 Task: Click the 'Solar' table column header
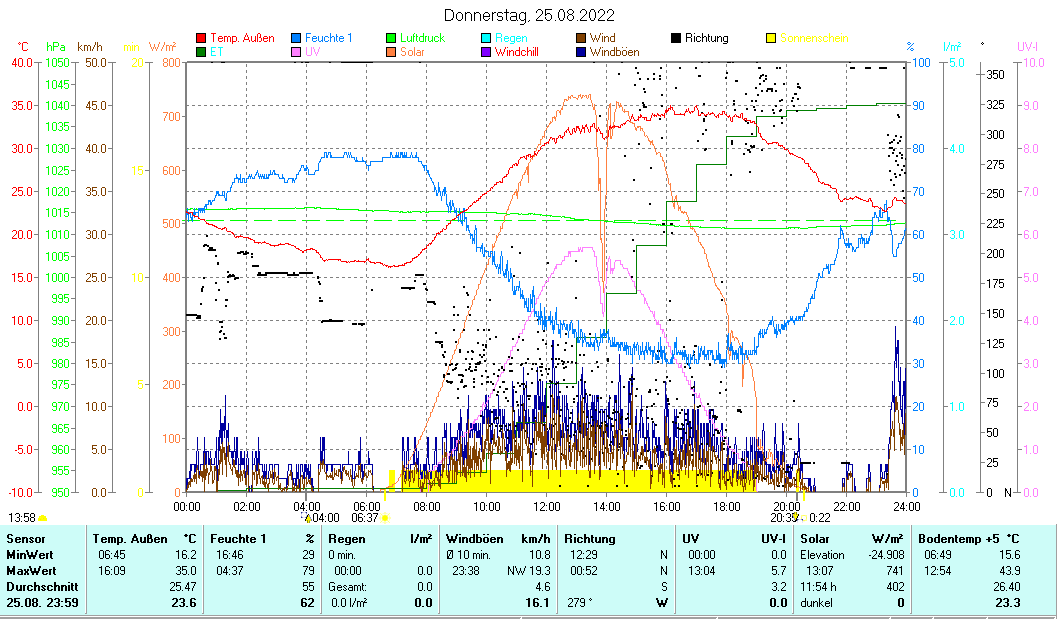(x=815, y=539)
